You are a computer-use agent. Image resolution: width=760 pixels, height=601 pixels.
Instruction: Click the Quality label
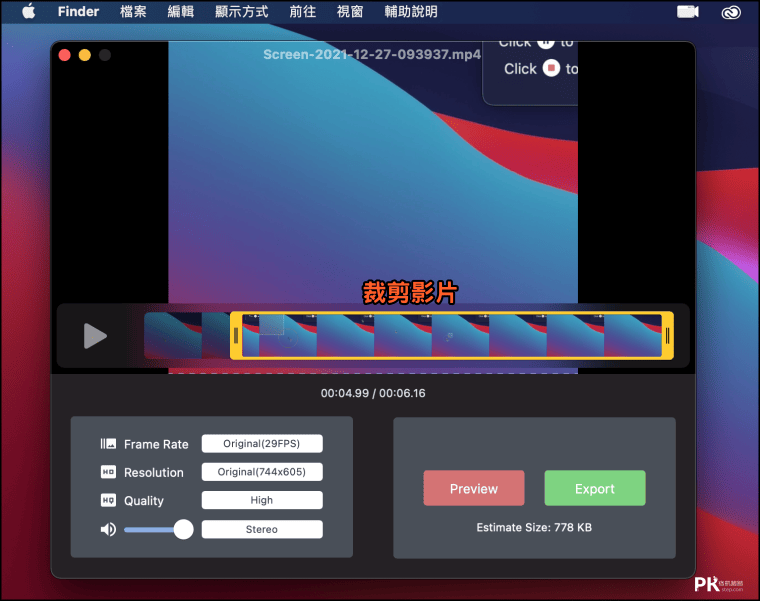click(143, 500)
